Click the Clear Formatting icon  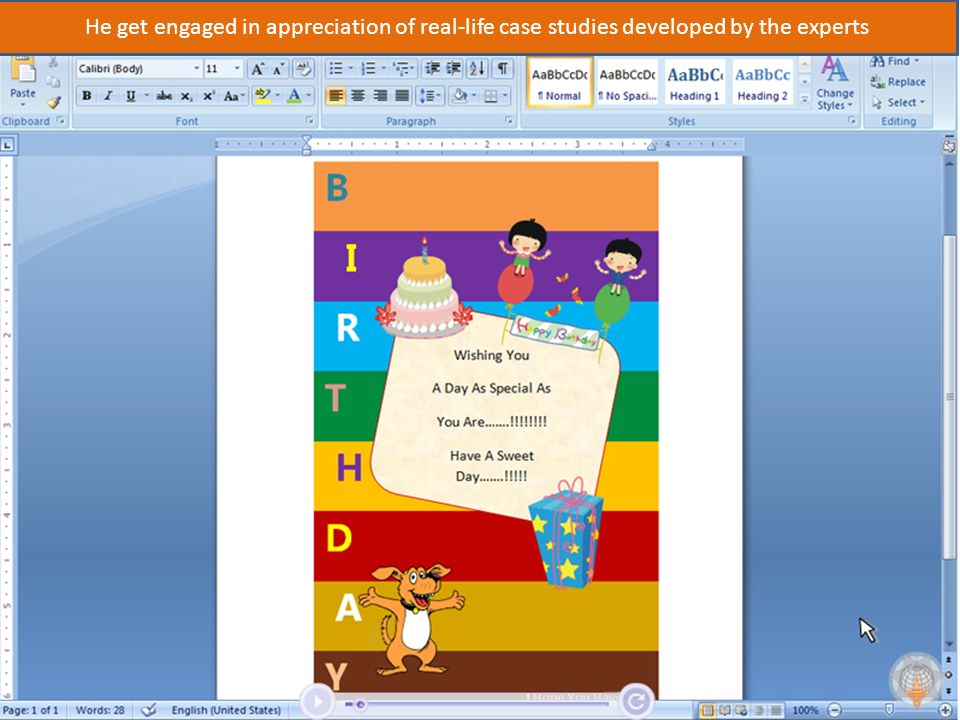tap(303, 69)
